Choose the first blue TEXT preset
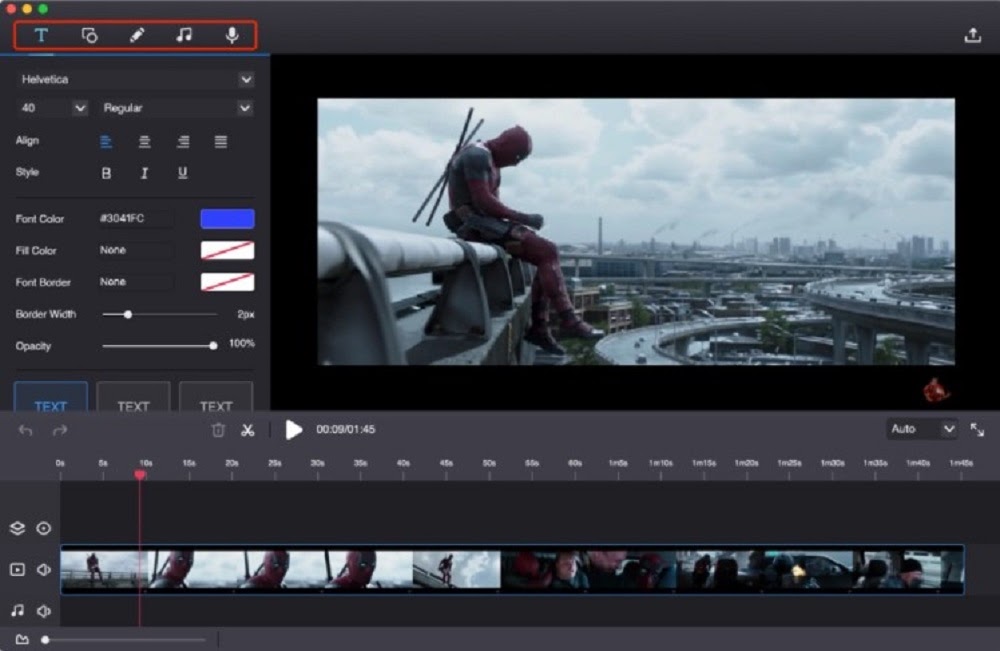The height and width of the screenshot is (651, 1000). pyautogui.click(x=50, y=397)
